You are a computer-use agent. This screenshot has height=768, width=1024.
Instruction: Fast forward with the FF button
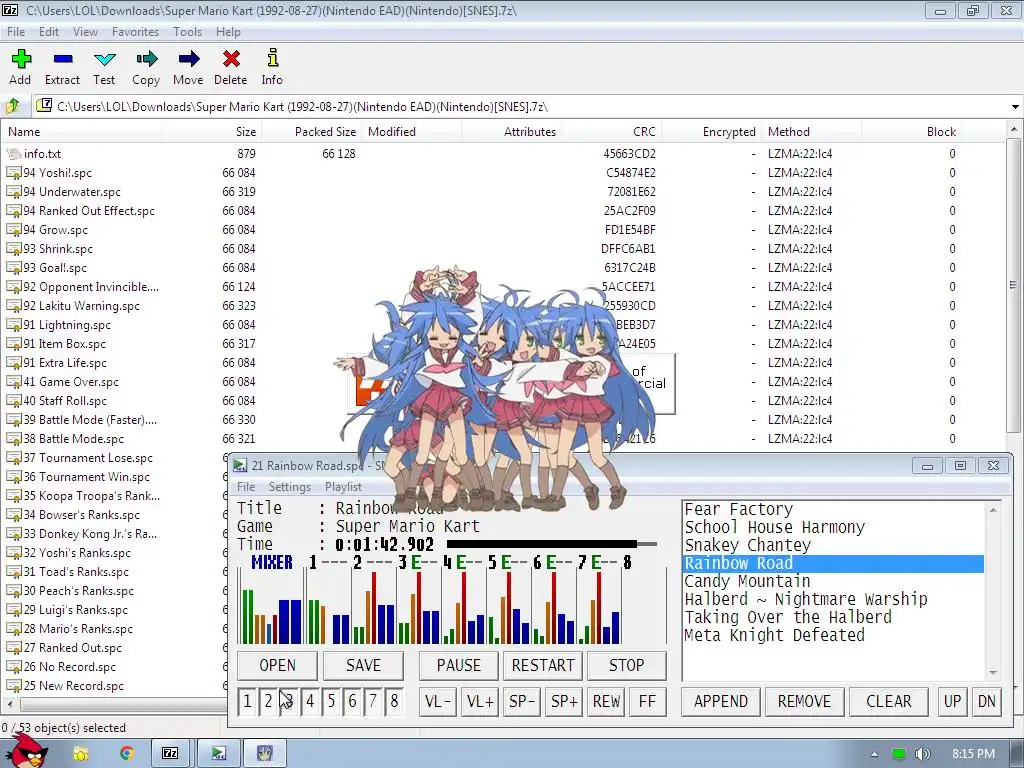coord(647,702)
